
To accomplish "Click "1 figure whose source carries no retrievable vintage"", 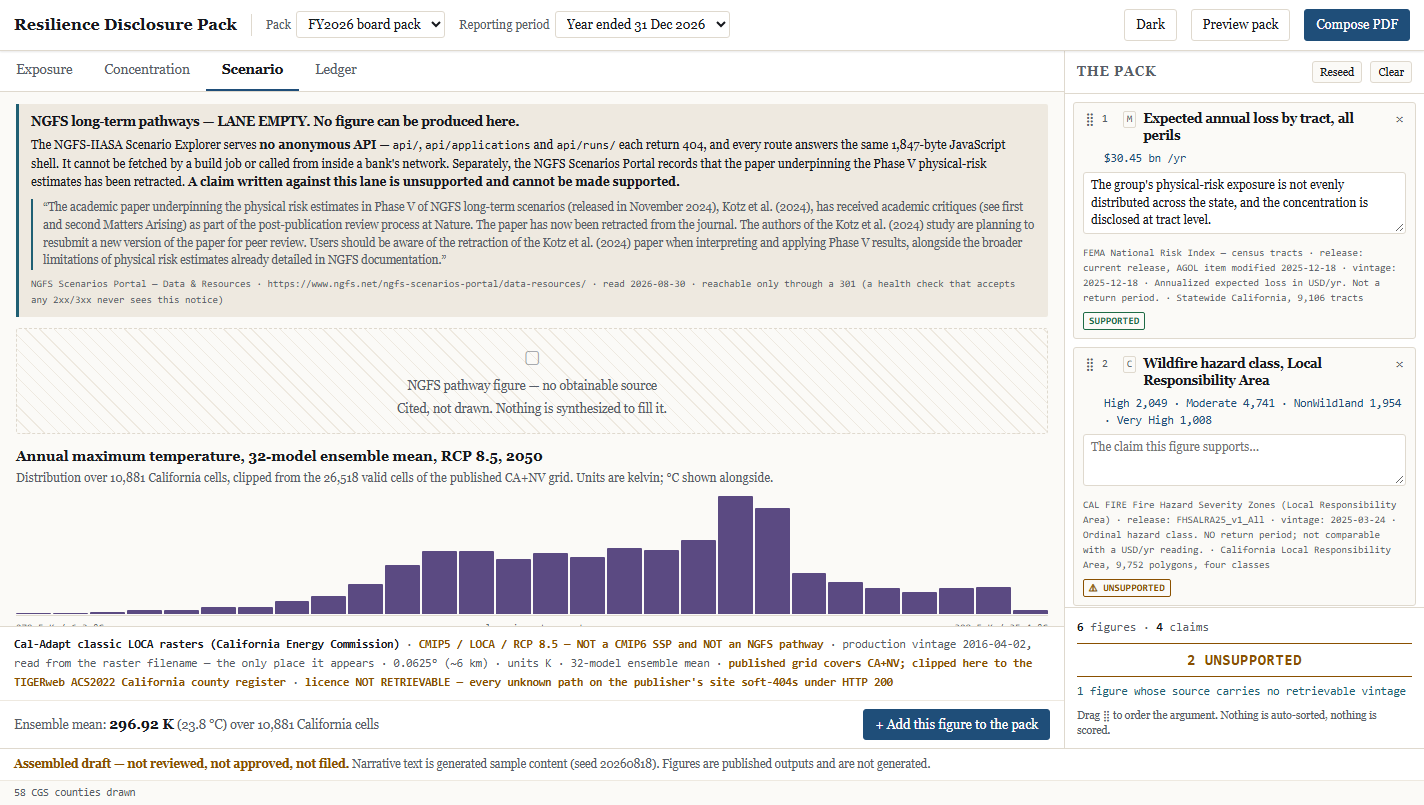I will (1241, 691).
